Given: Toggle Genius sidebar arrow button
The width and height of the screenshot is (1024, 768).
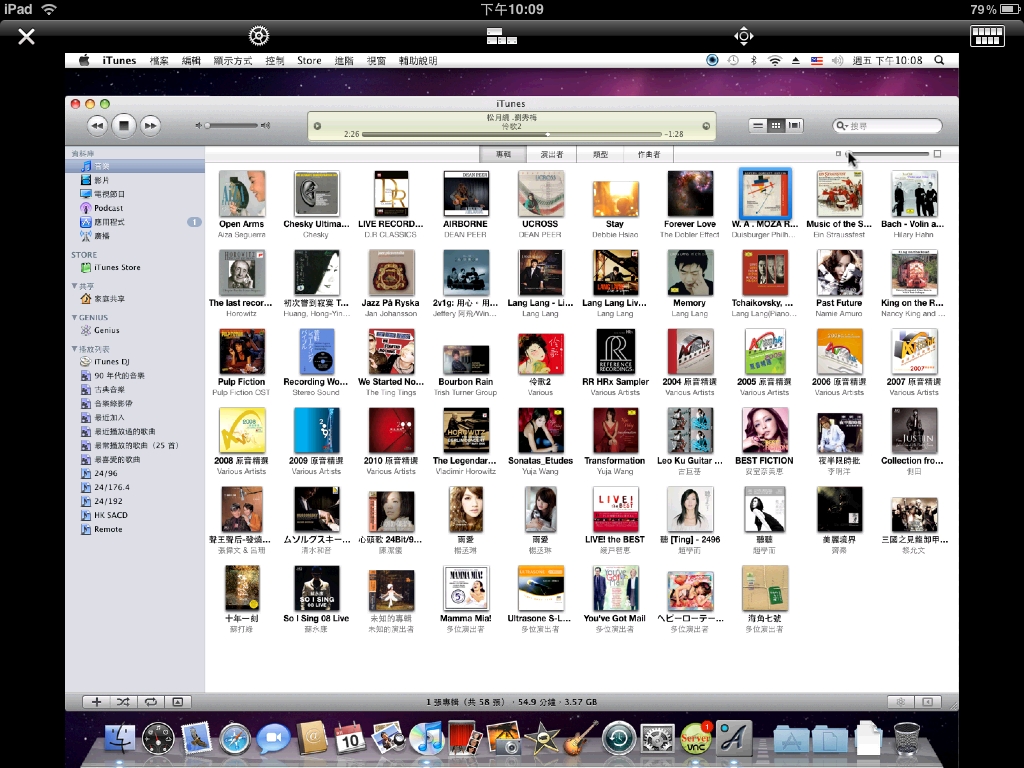Looking at the screenshot, I should (927, 702).
